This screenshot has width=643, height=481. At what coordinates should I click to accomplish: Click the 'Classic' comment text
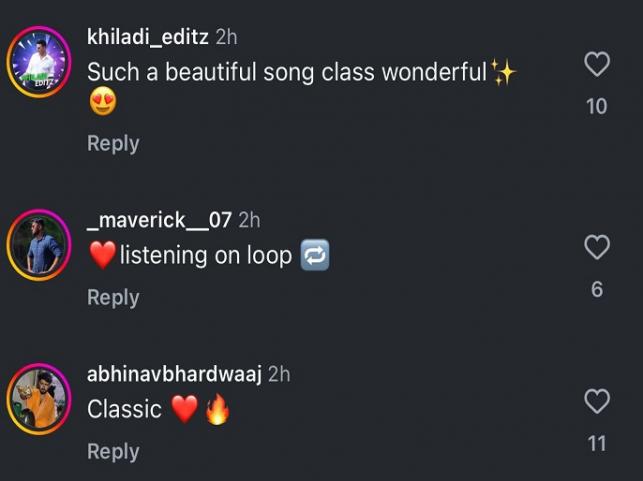click(x=124, y=409)
